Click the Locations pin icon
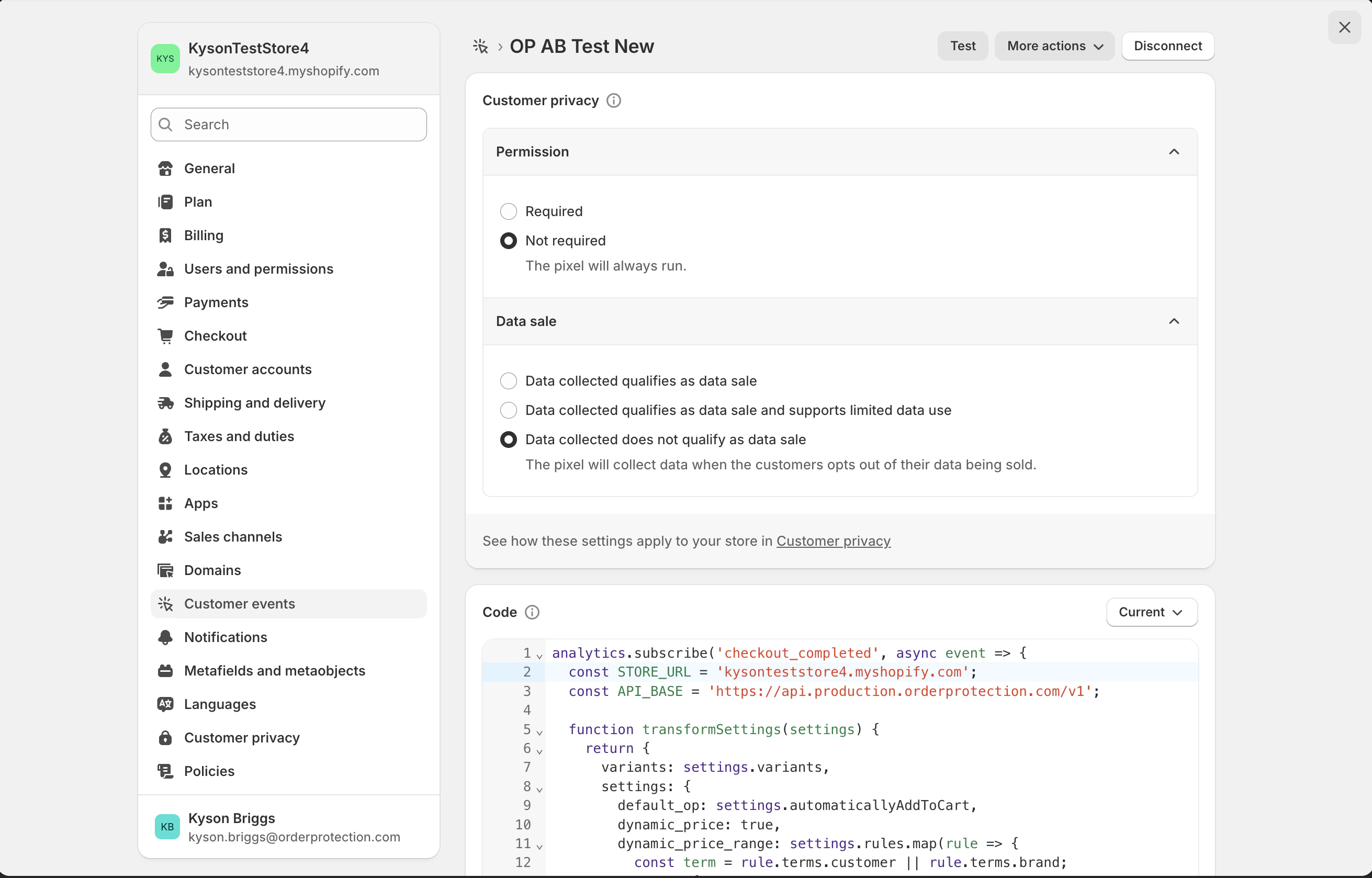This screenshot has height=878, width=1372. point(165,470)
